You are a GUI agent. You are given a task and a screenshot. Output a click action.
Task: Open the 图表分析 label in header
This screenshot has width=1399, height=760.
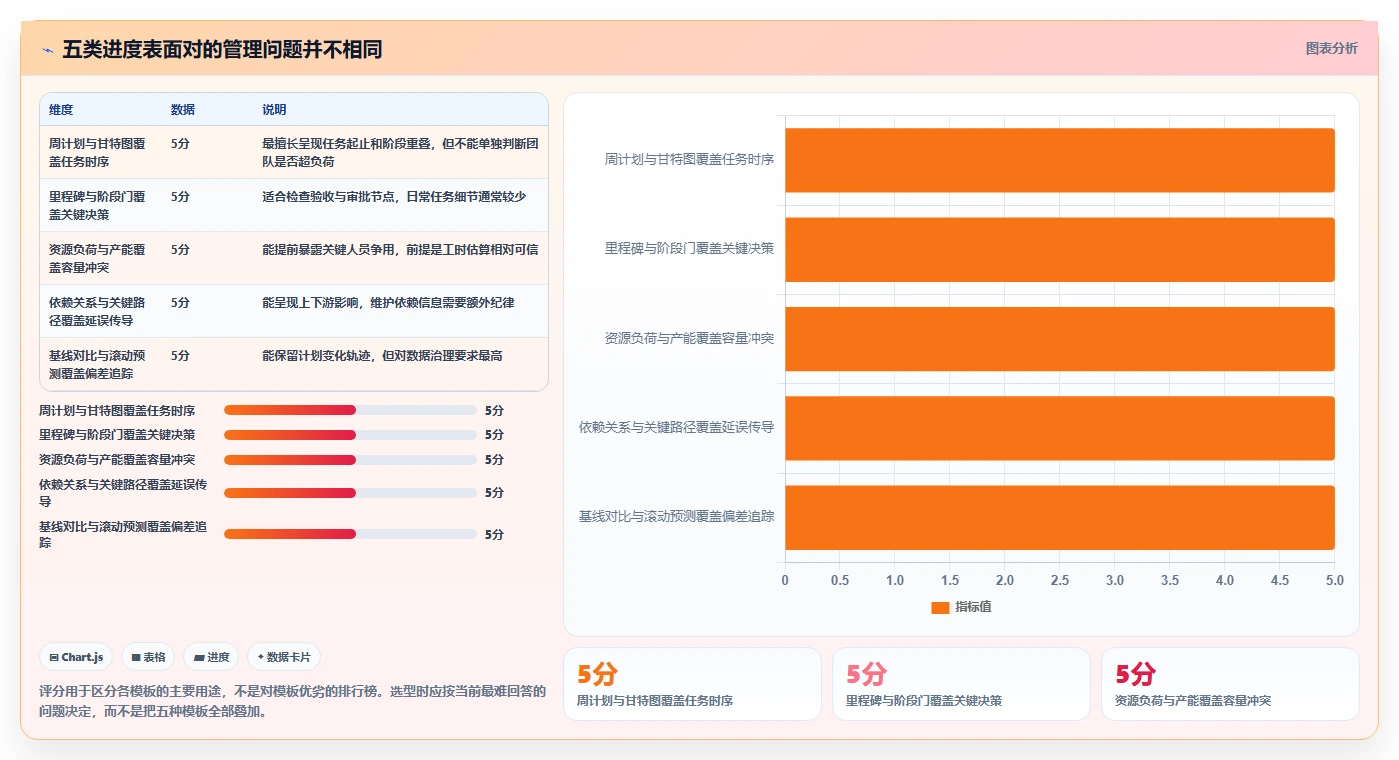point(1331,48)
